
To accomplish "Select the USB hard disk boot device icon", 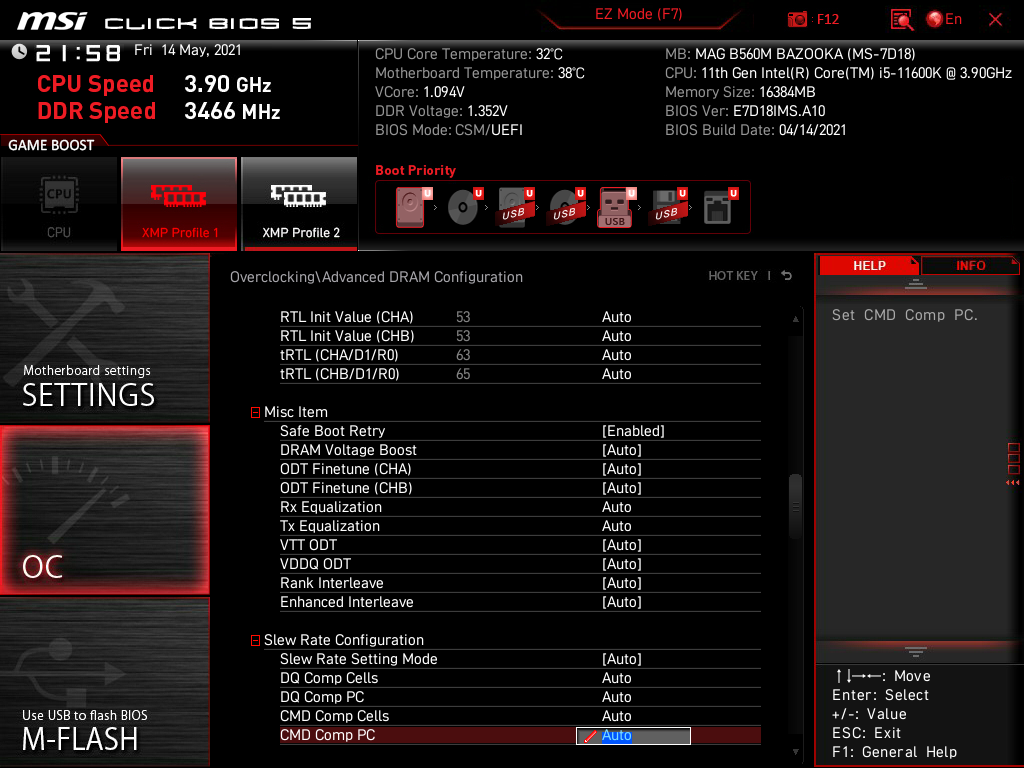I will tap(515, 207).
